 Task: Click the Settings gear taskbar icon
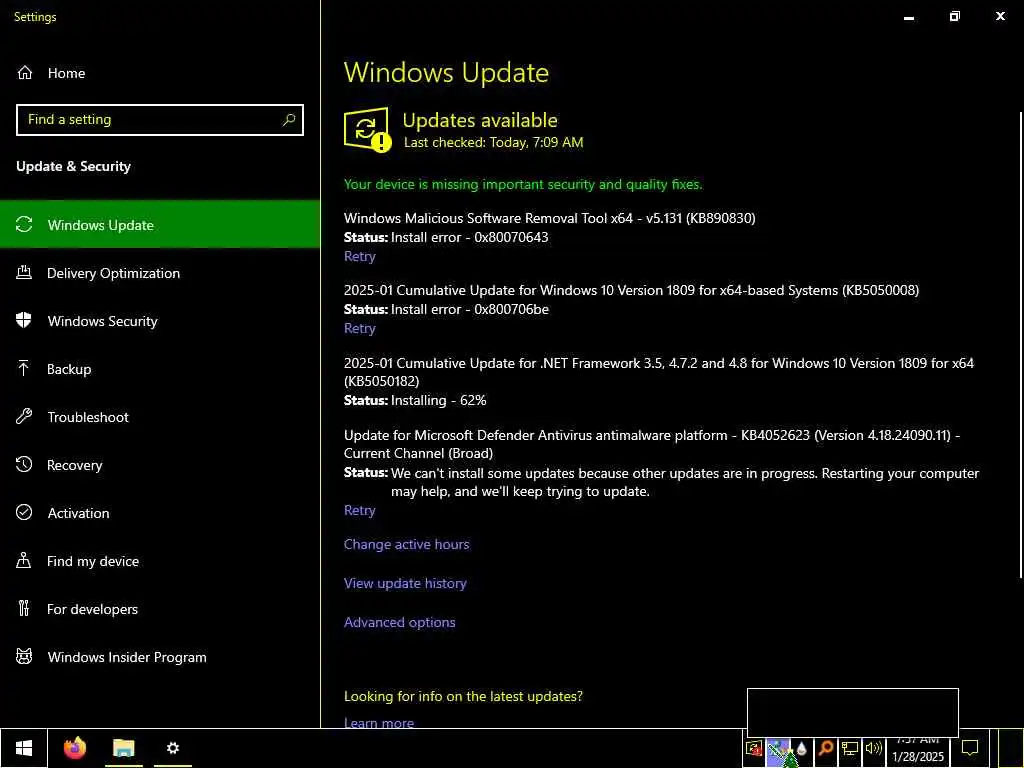click(172, 748)
